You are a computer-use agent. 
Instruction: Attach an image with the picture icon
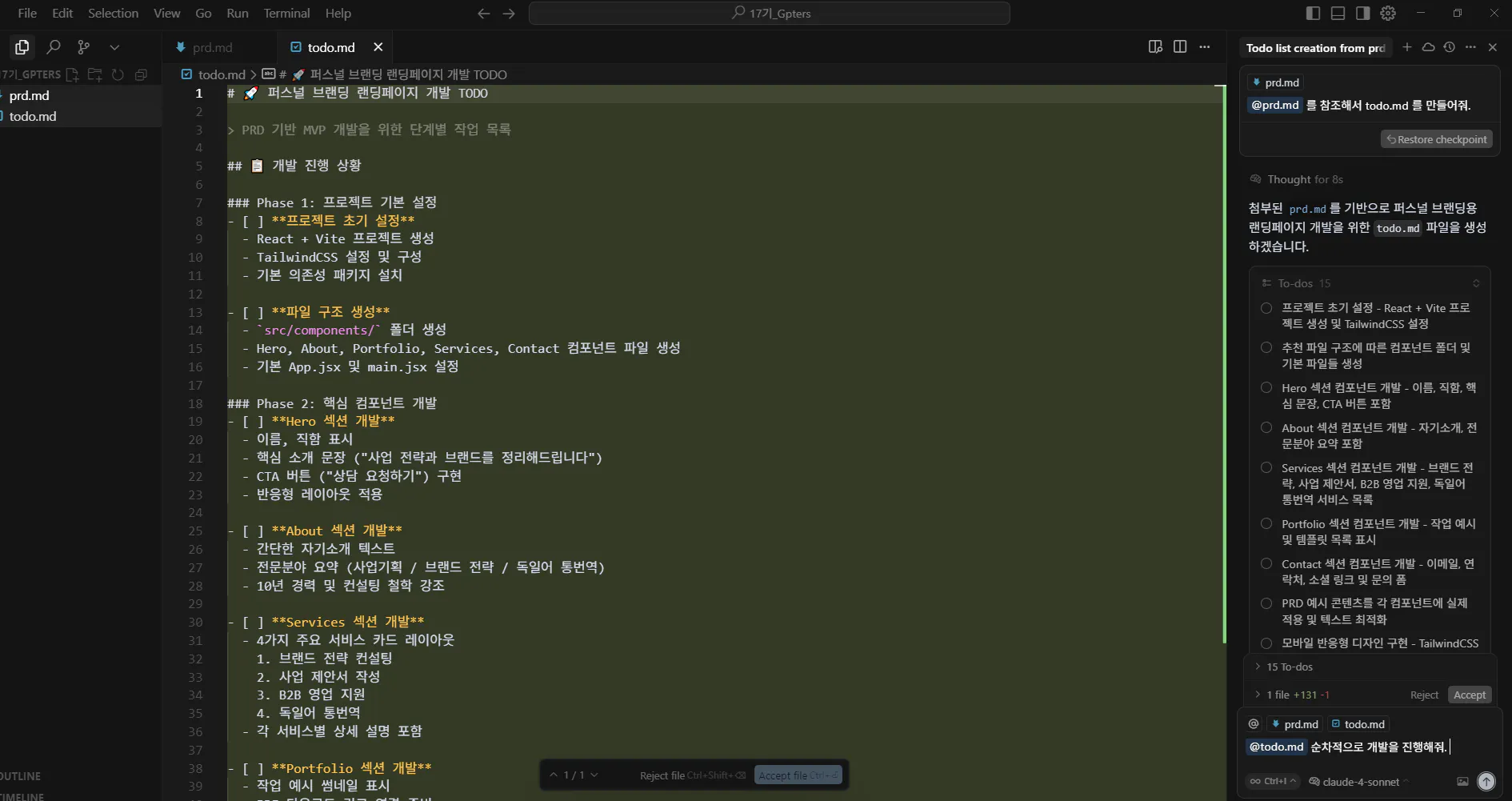click(1462, 782)
